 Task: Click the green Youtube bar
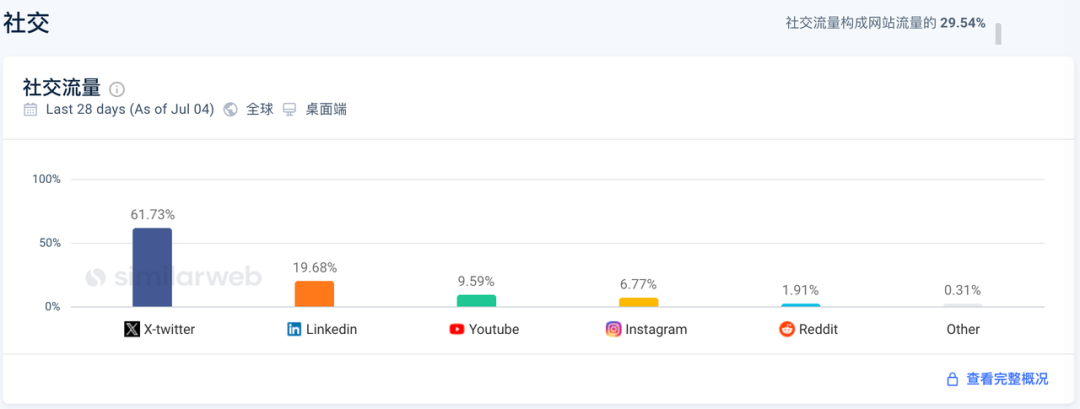(x=477, y=301)
